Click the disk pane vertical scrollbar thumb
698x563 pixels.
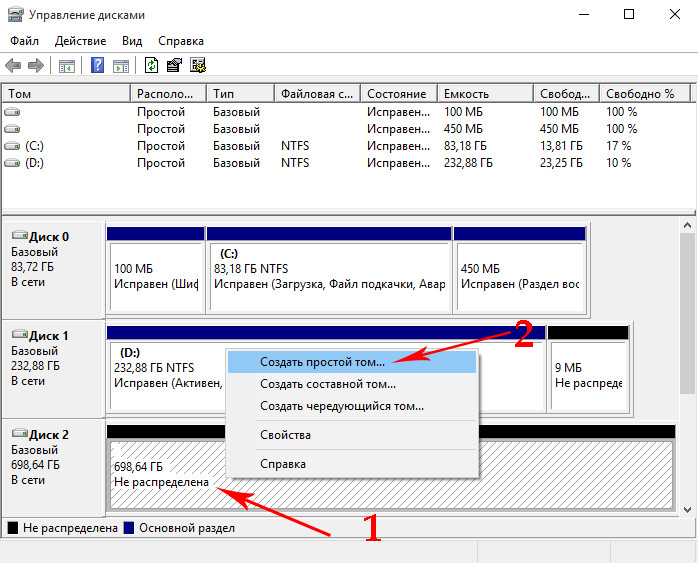(x=687, y=314)
